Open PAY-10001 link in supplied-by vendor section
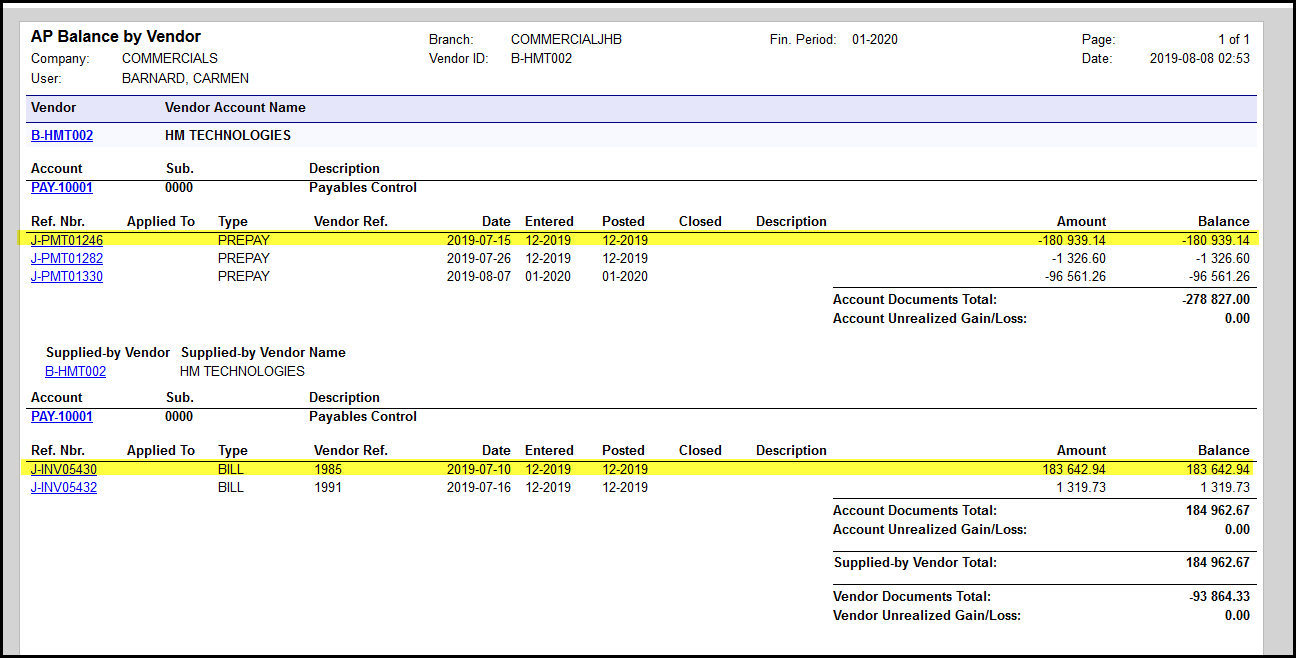The width and height of the screenshot is (1296, 658). click(61, 416)
